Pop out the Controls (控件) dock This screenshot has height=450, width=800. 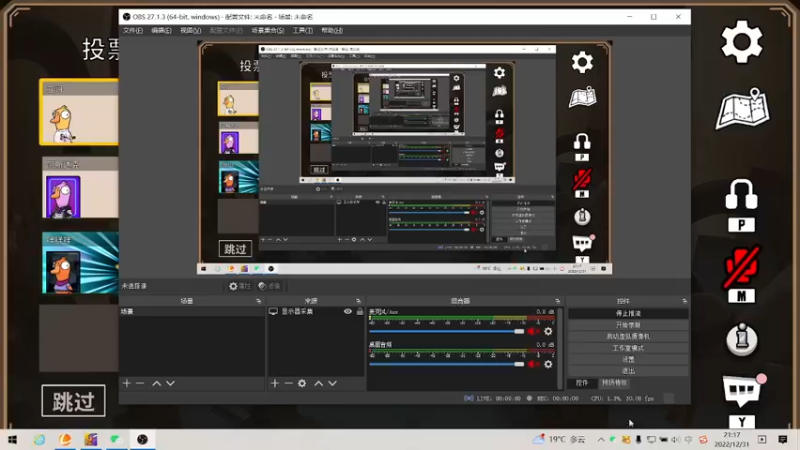point(684,301)
